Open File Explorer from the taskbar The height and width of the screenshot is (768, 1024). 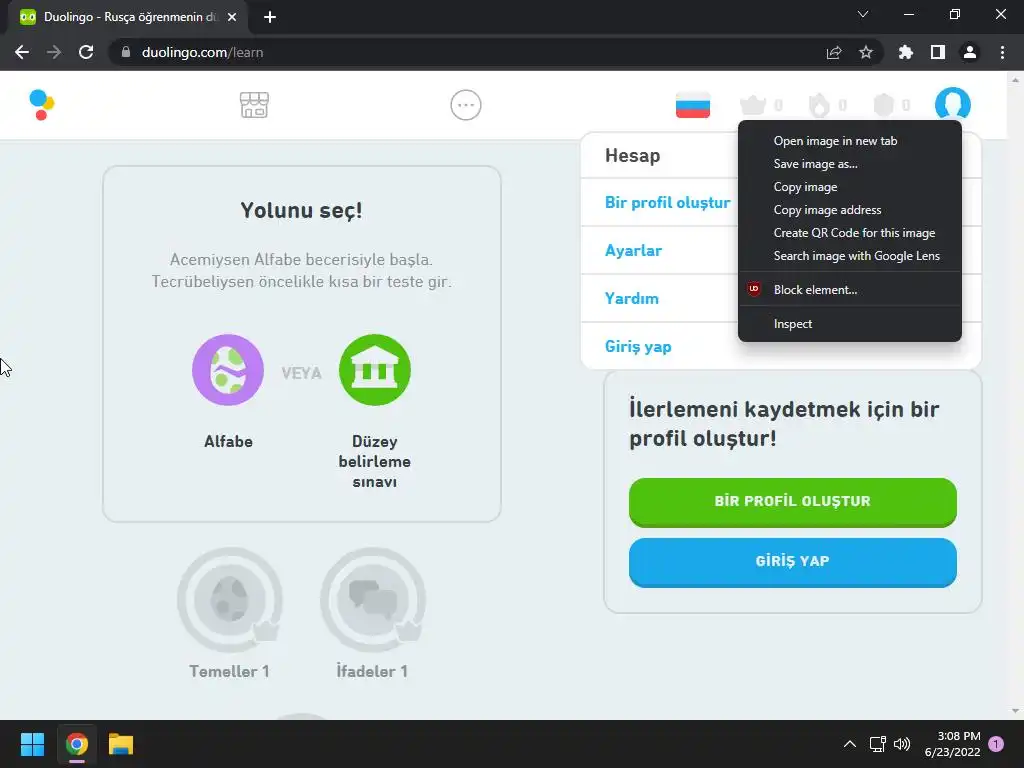[x=121, y=744]
